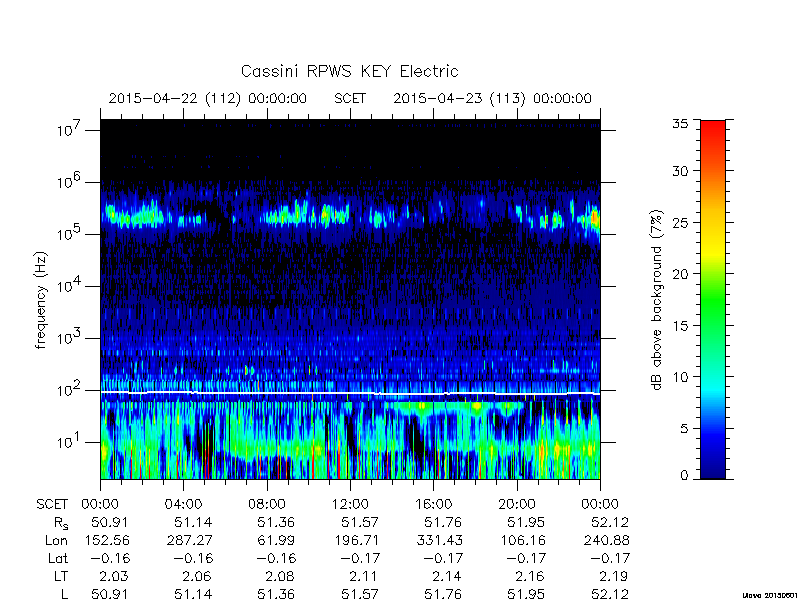Click the frequency tick label at ten to the fifth

71,235
